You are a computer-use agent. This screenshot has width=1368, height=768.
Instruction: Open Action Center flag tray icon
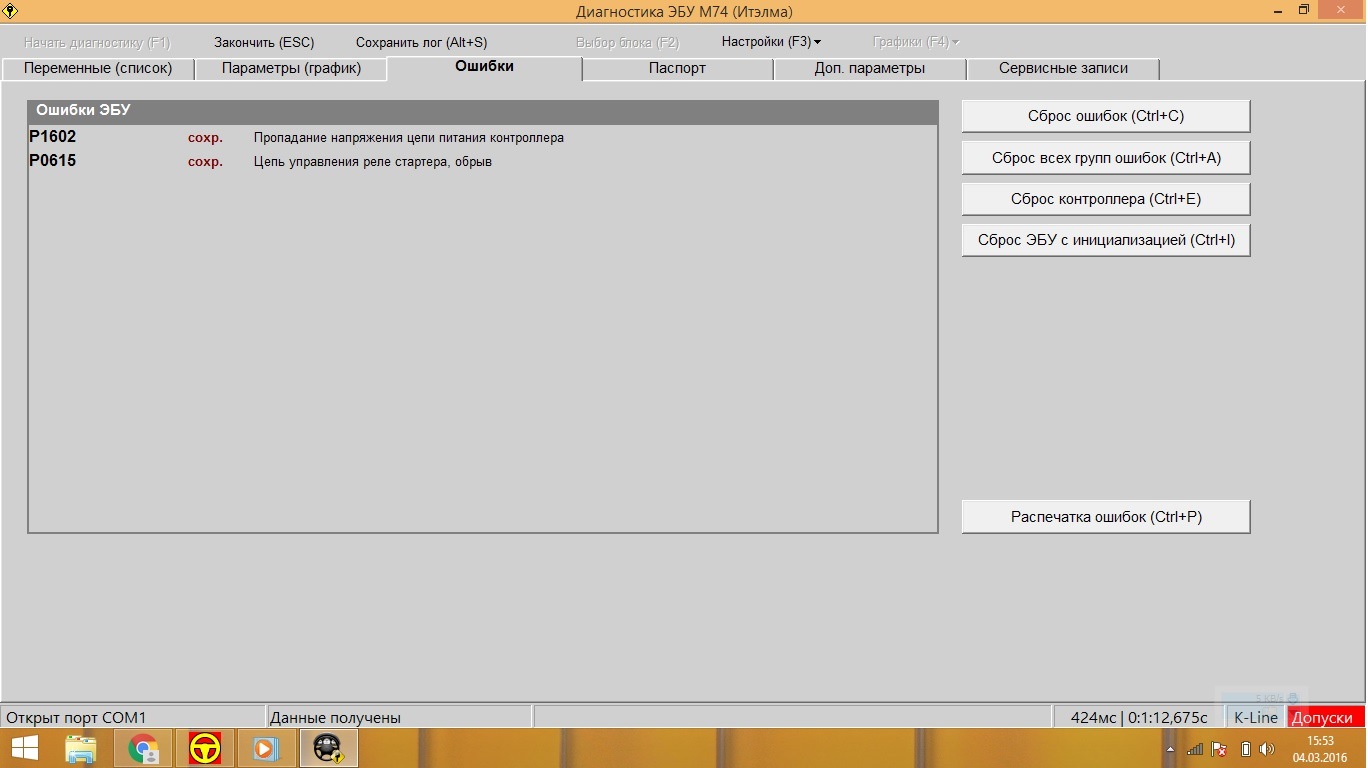tap(1220, 749)
